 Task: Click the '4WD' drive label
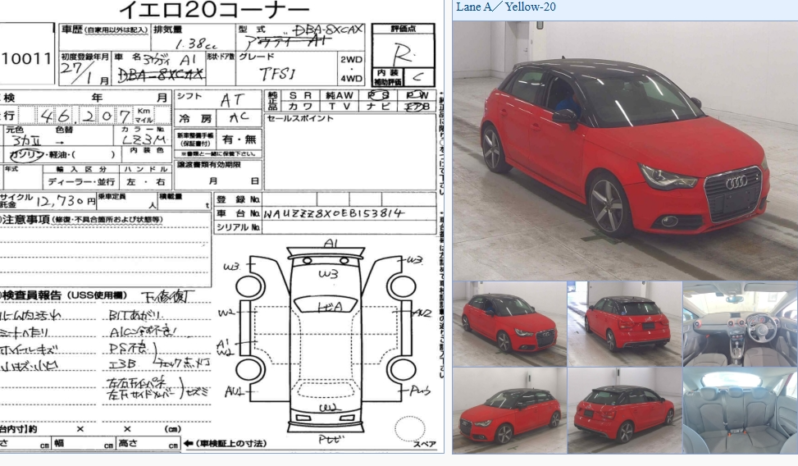351,79
